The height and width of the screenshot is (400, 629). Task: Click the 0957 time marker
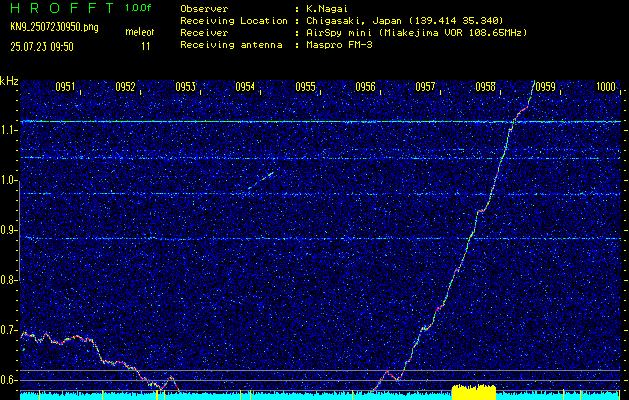pyautogui.click(x=425, y=87)
